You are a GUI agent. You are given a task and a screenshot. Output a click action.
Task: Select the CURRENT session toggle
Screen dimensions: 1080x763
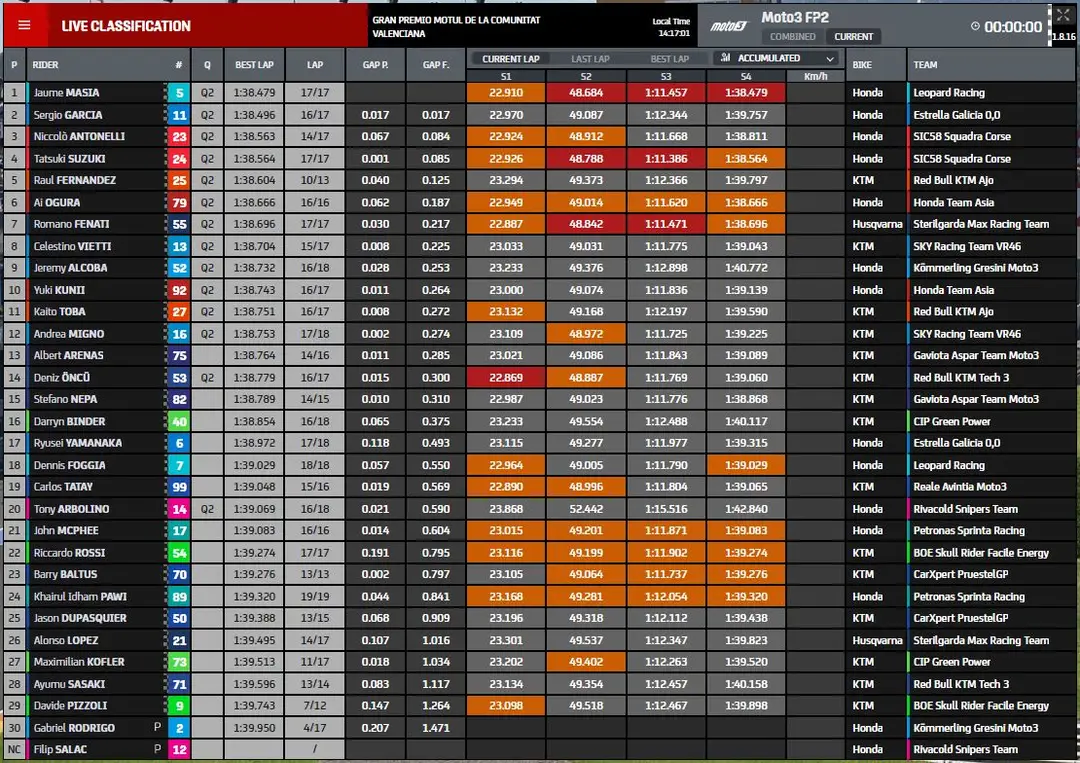coord(853,36)
